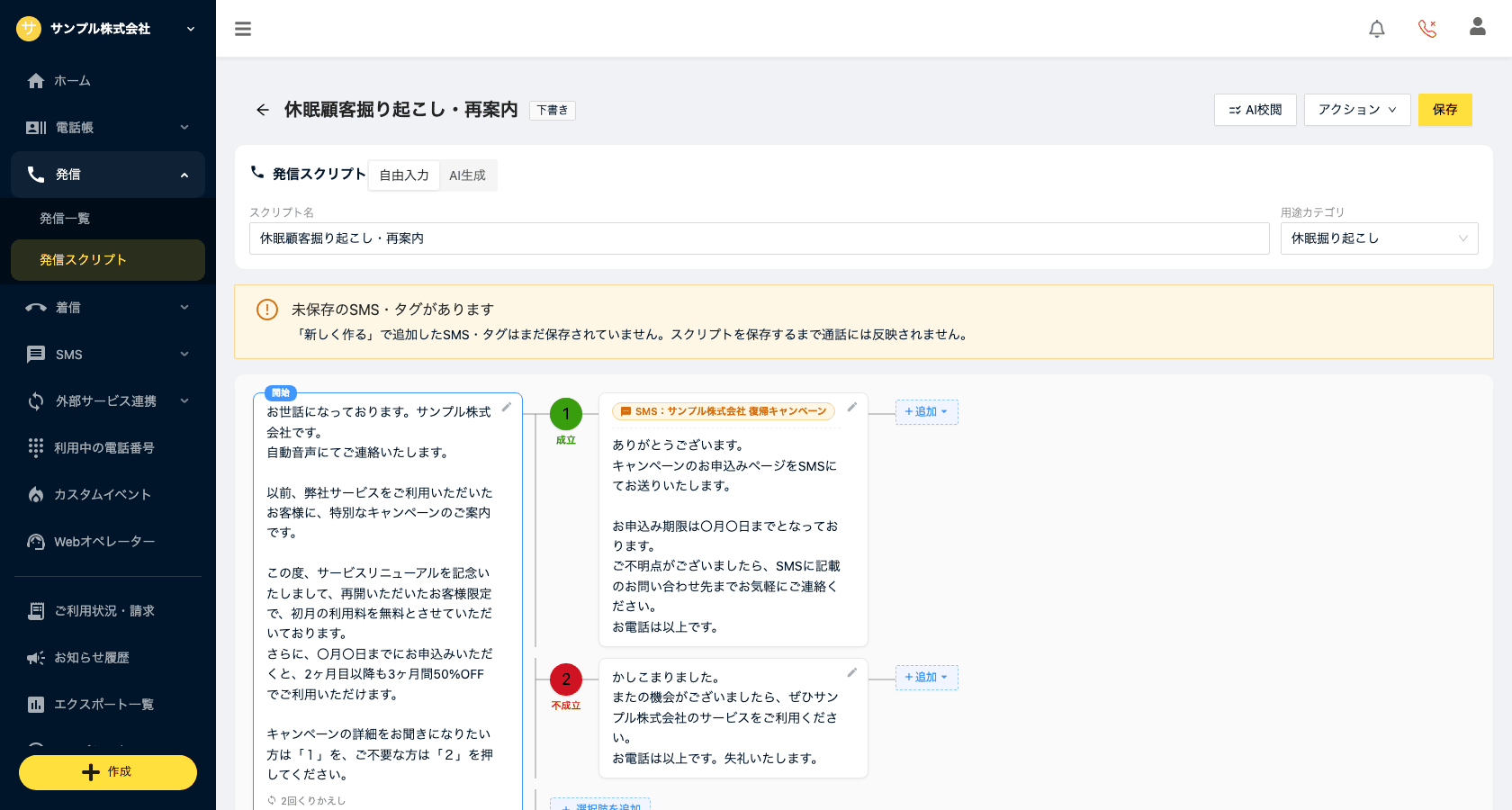Click the サンプル株式会社 company avatar
Viewport: 1512px width, 810px height.
point(29,29)
